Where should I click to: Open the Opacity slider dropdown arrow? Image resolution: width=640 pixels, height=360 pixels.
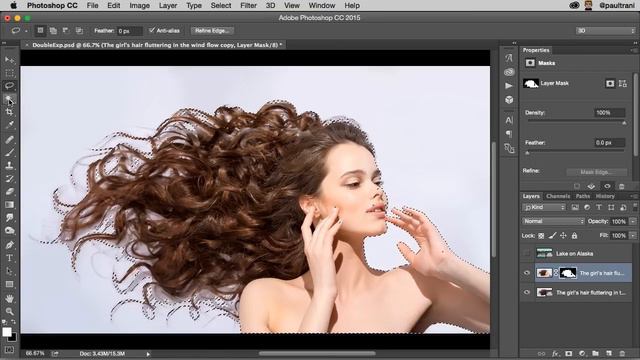[633, 221]
